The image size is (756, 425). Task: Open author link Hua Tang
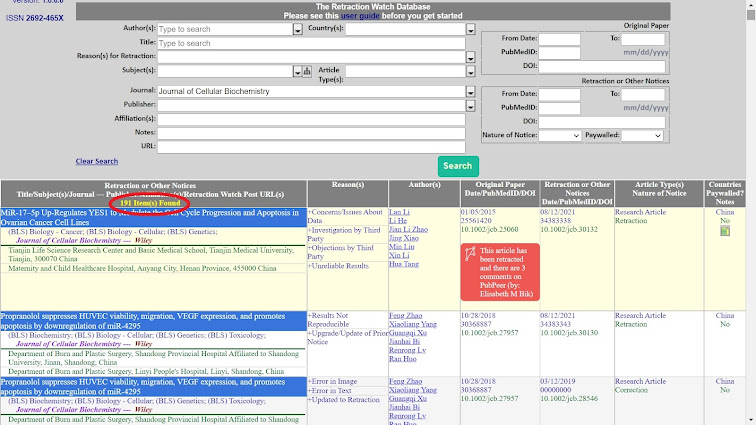point(402,263)
